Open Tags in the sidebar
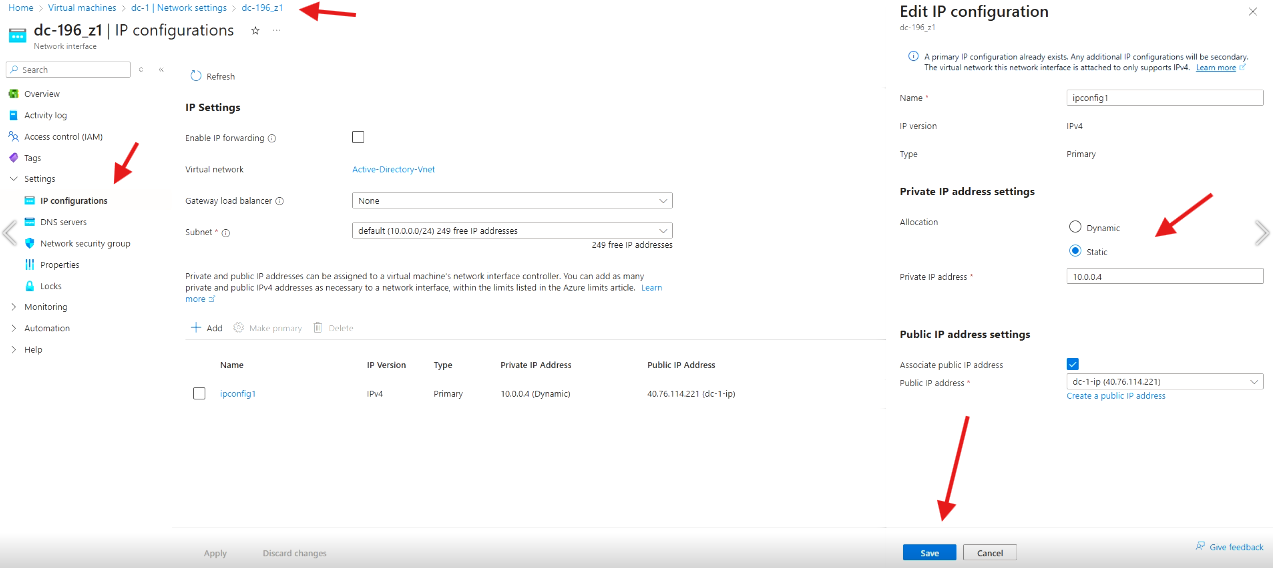Image resolution: width=1273 pixels, height=568 pixels. [x=32, y=158]
